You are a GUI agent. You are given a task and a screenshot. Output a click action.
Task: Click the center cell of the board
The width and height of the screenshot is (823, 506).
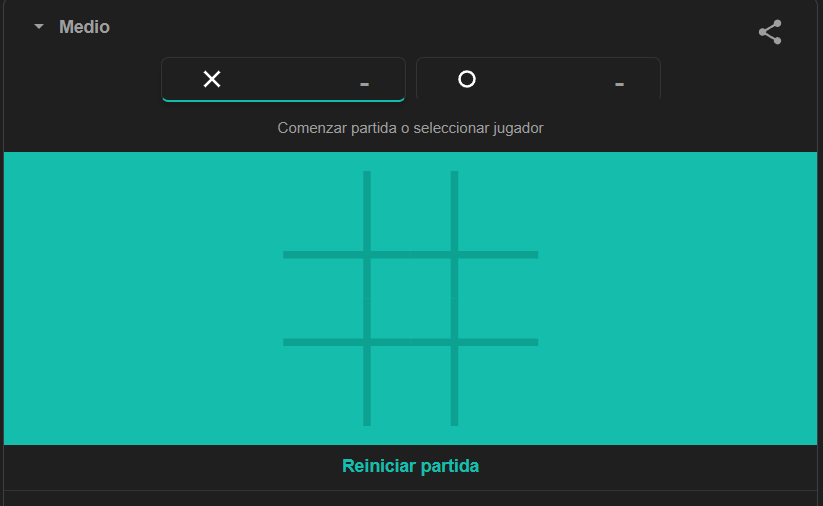coord(410,299)
